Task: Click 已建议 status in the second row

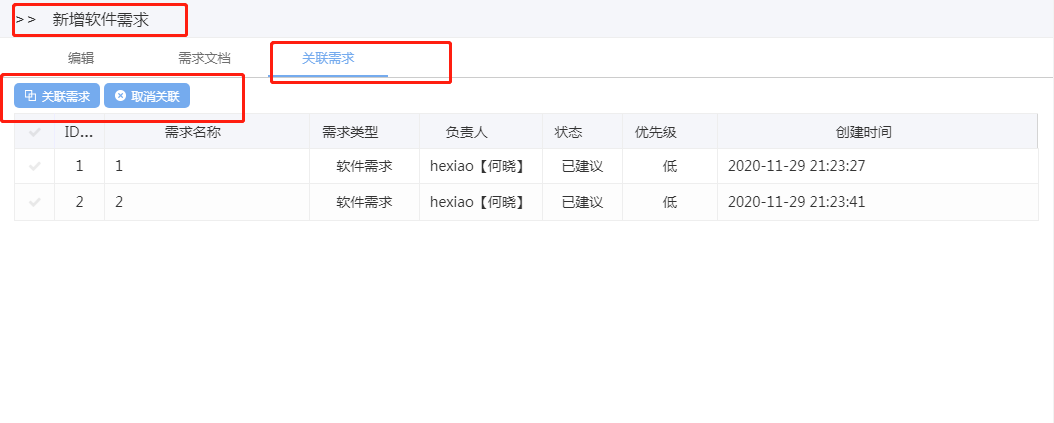Action: pos(582,202)
